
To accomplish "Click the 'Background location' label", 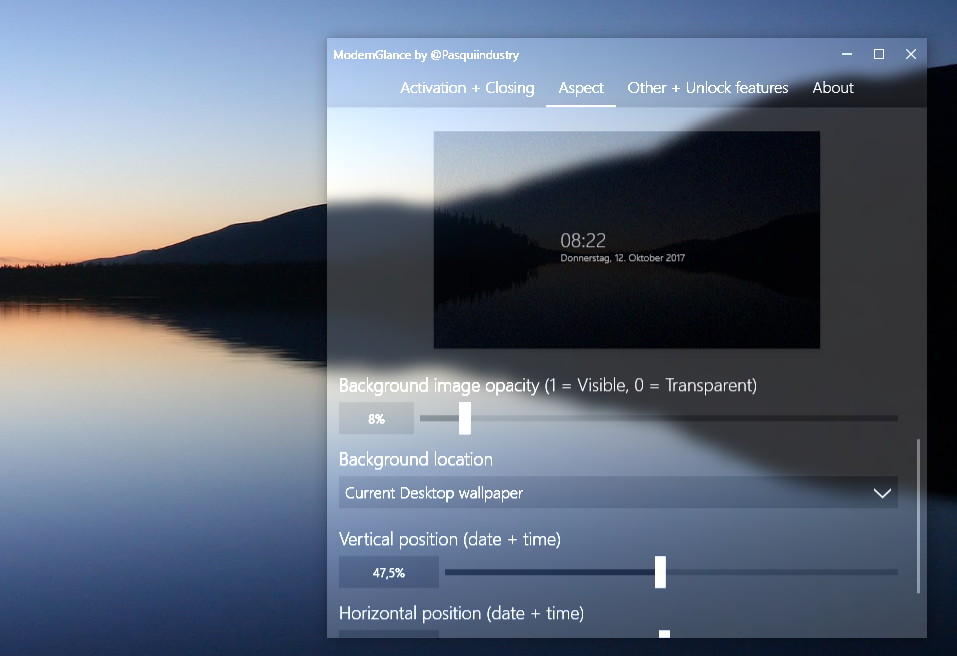I will click(416, 460).
